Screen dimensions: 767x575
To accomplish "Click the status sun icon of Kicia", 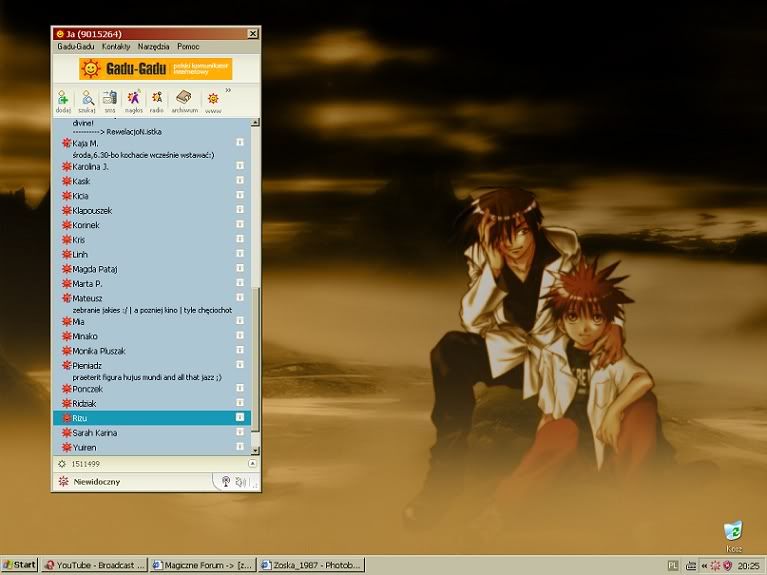I will tap(67, 196).
